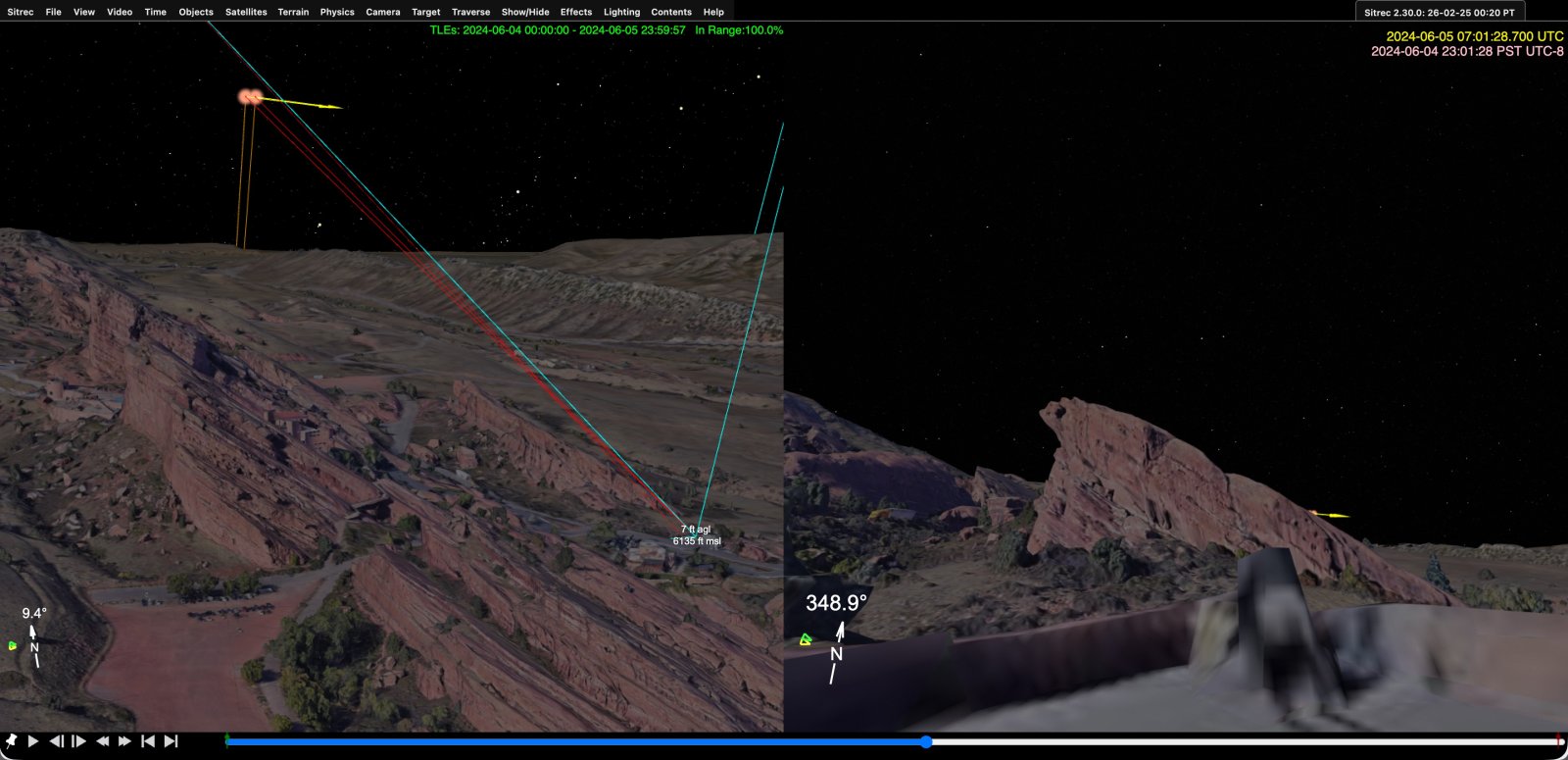The image size is (1568, 760).
Task: Open the Lighting menu
Action: pyautogui.click(x=621, y=12)
